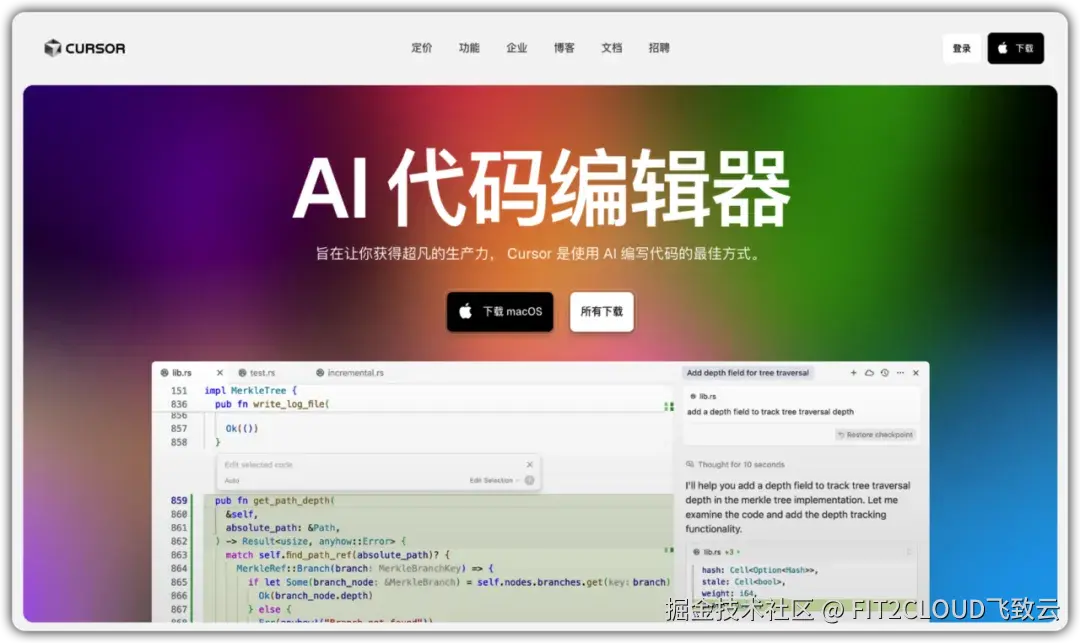Switch to the lib.rs editor tab
The image size is (1080, 643).
(x=182, y=372)
